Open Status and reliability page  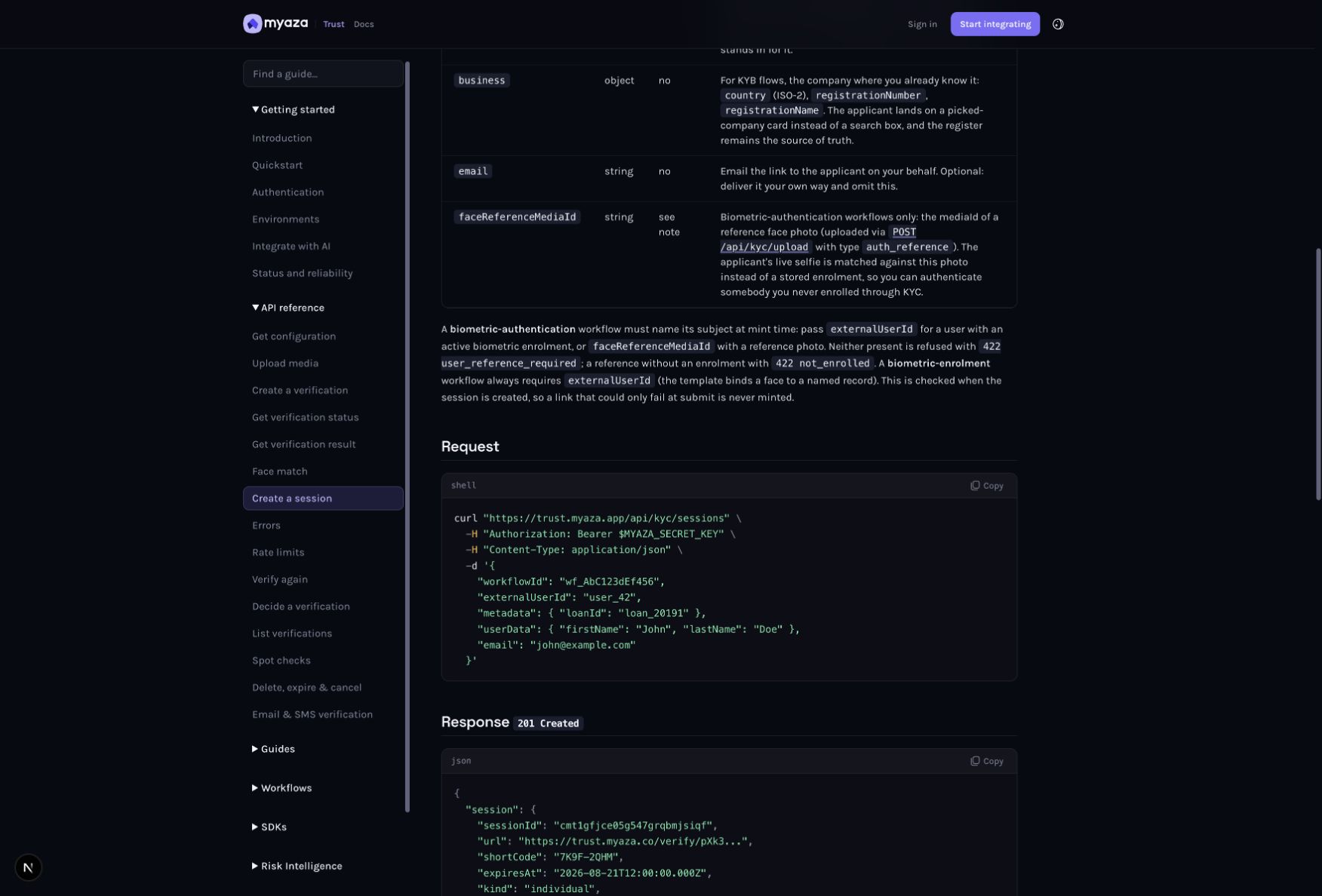tap(302, 274)
